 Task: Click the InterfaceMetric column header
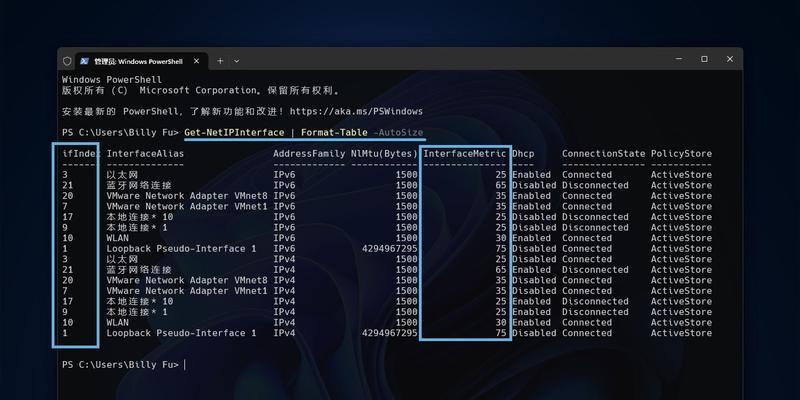pos(465,154)
